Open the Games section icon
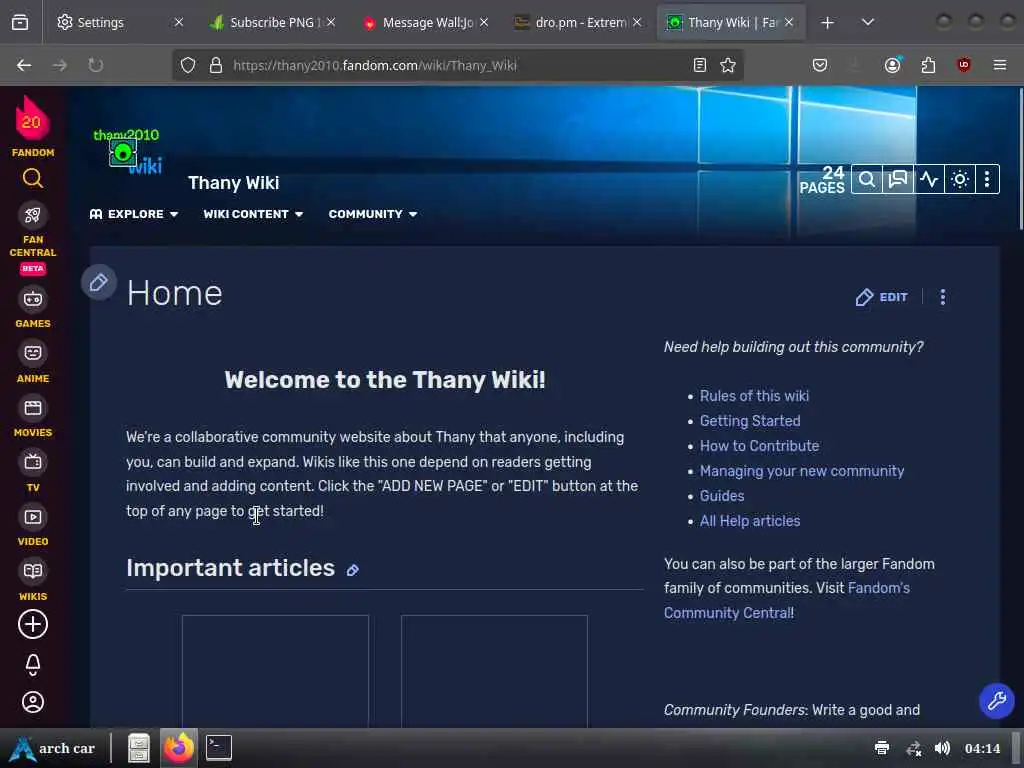Viewport: 1024px width, 768px height. tap(33, 299)
